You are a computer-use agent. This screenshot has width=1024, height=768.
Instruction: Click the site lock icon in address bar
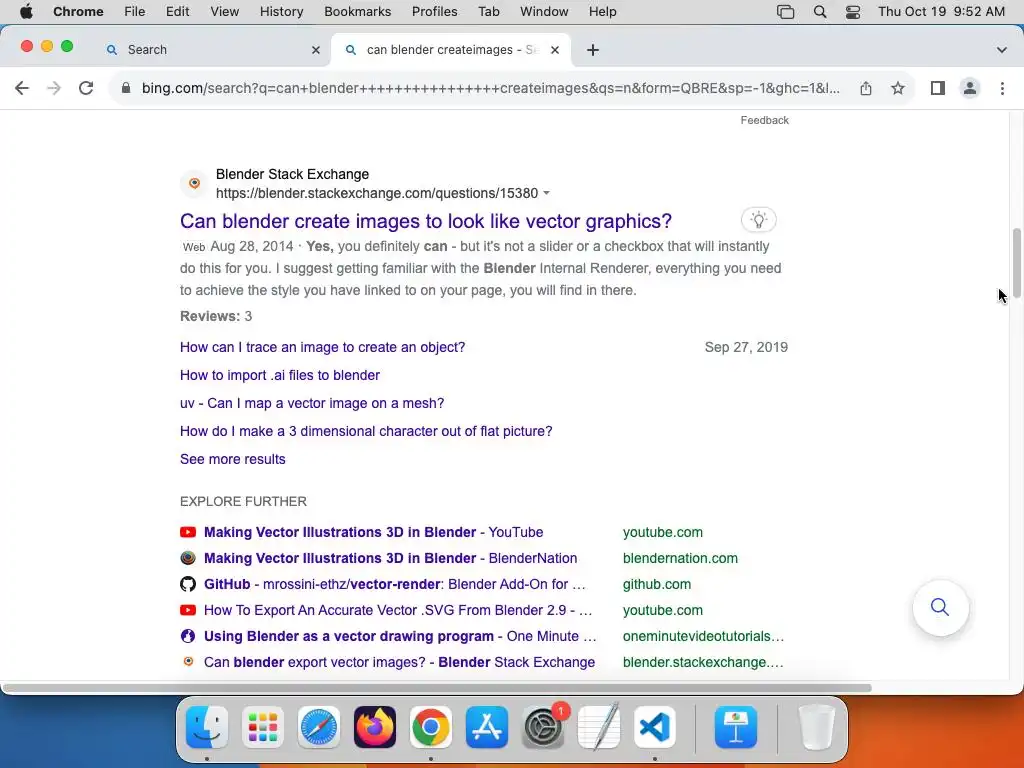(126, 88)
